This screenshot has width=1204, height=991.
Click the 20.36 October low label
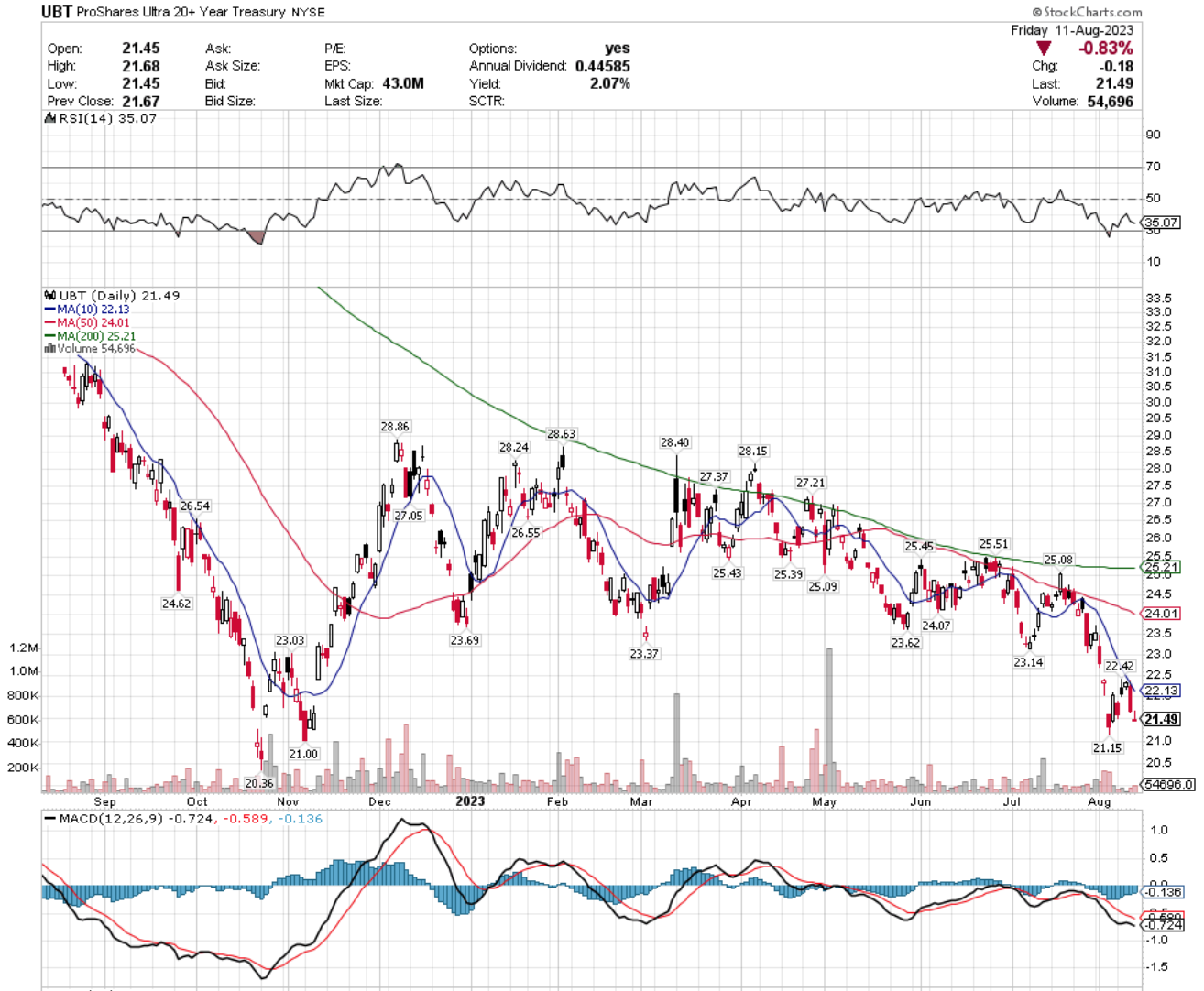coord(259,784)
